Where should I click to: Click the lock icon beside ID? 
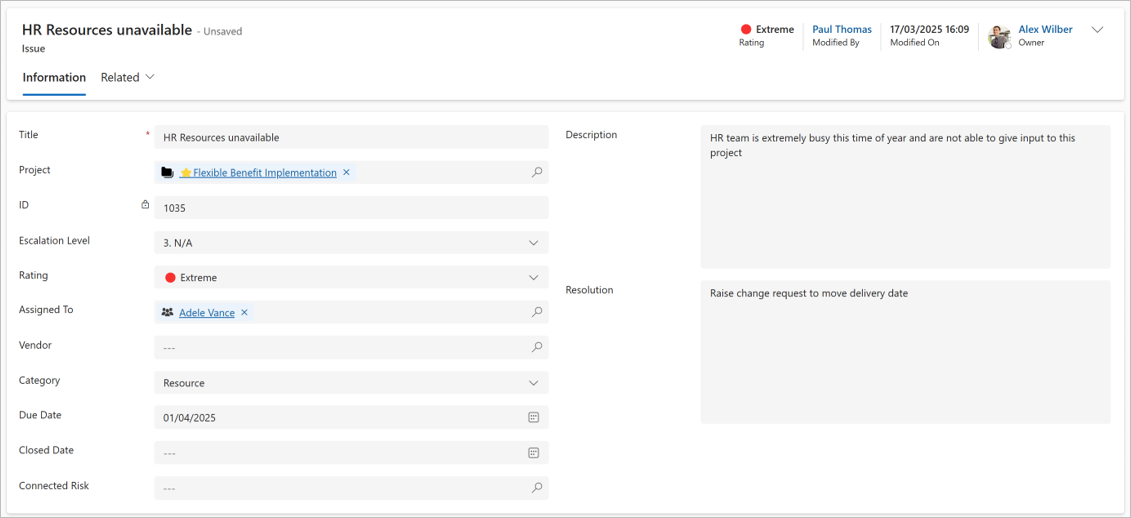pos(145,205)
